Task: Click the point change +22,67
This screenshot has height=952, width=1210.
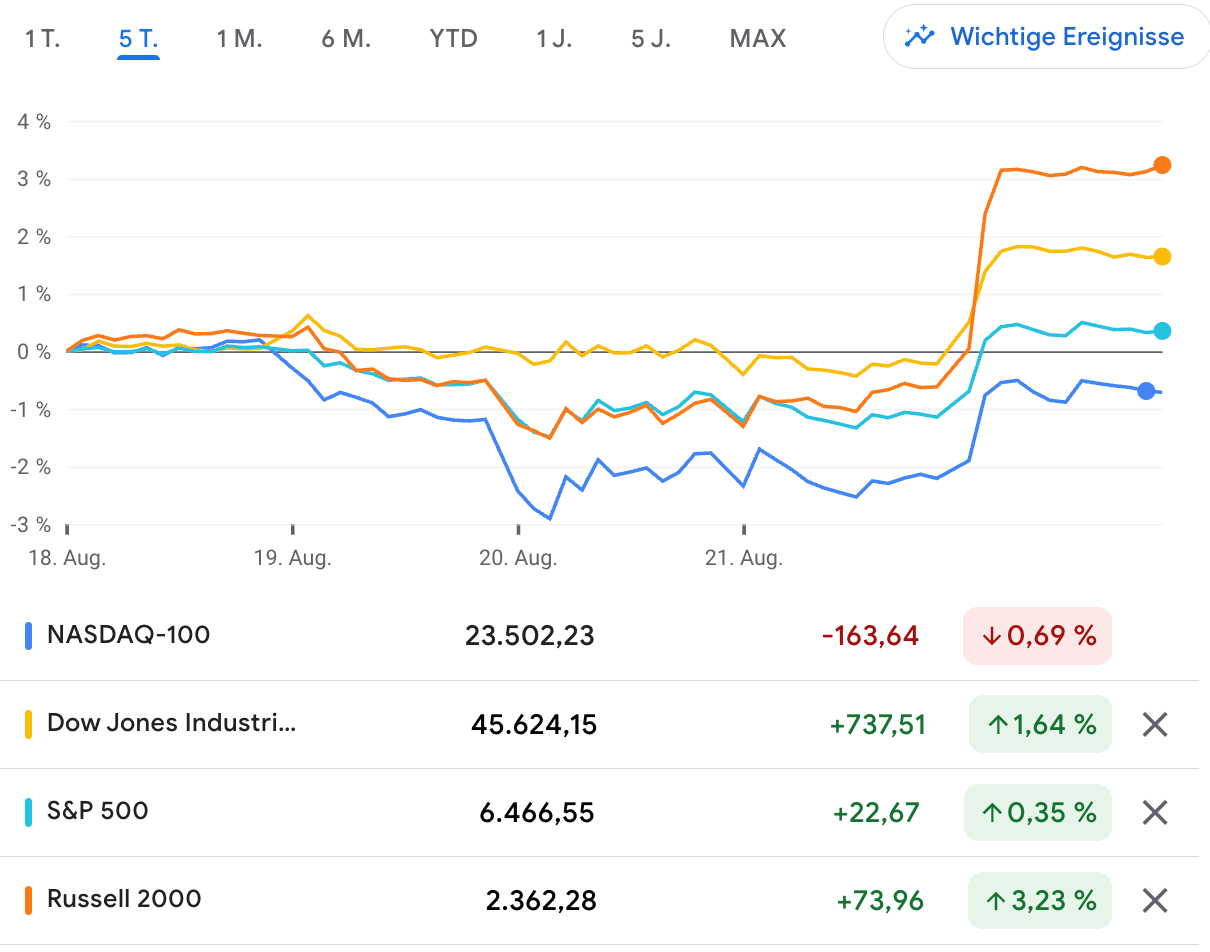Action: [x=876, y=812]
